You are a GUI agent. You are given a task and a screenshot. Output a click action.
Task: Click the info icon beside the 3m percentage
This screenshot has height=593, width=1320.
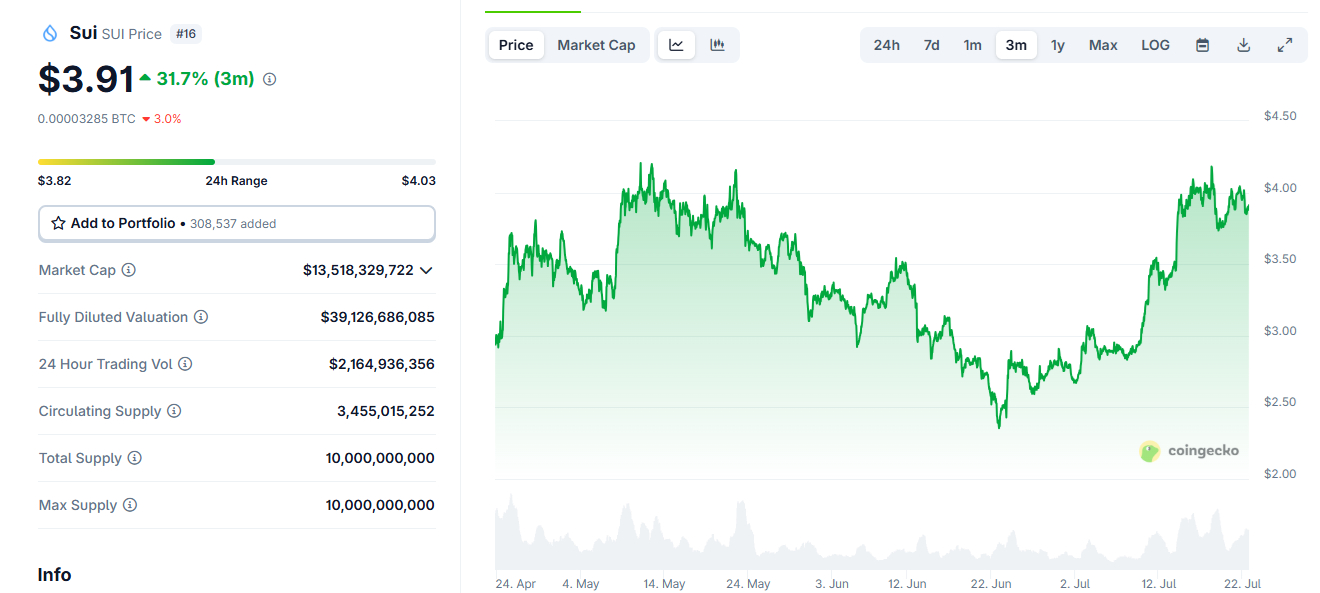coord(270,79)
